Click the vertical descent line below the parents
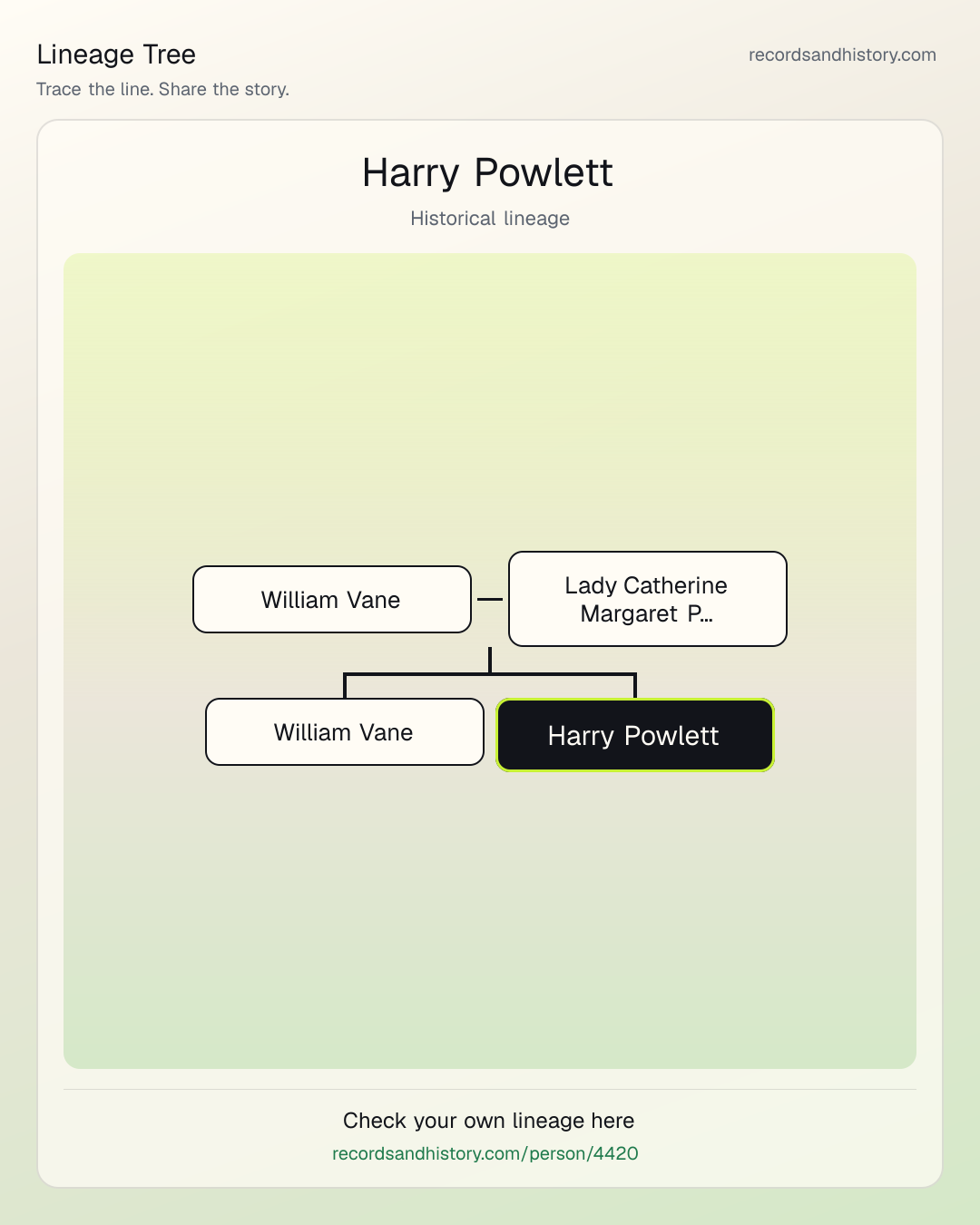Image resolution: width=980 pixels, height=1225 pixels. coord(490,660)
